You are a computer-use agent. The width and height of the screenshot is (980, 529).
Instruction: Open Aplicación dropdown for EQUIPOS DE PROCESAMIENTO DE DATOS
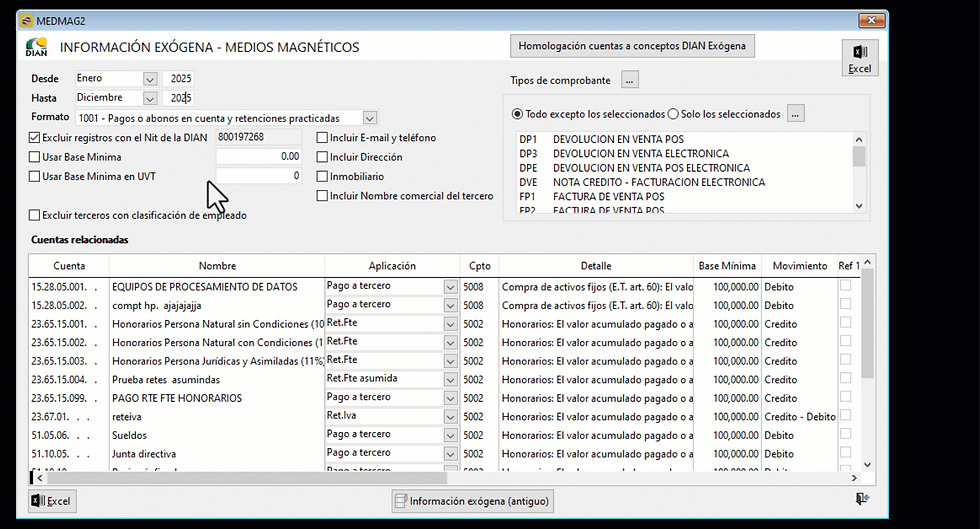click(450, 287)
